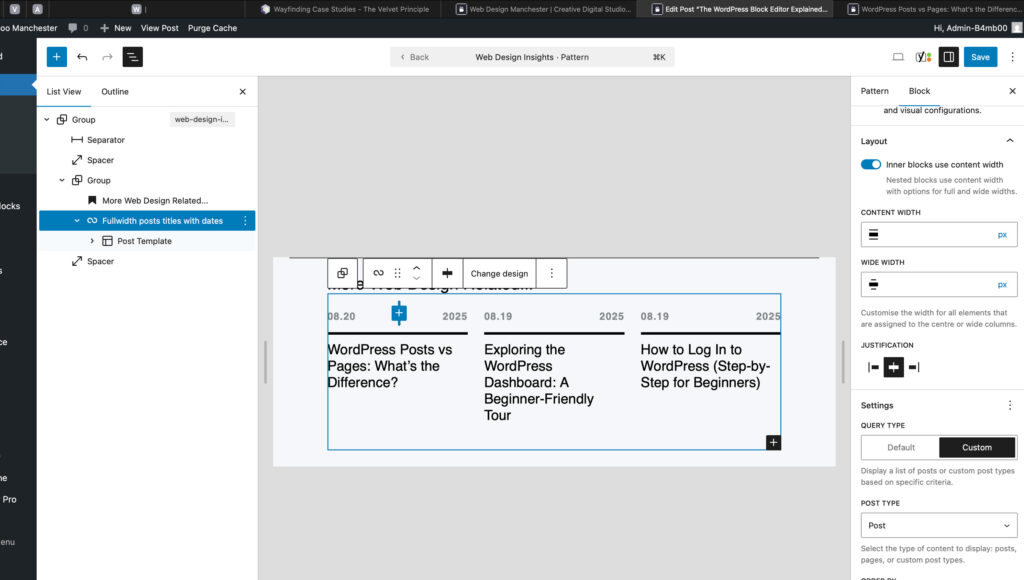Switch to the Outline tab

click(115, 91)
